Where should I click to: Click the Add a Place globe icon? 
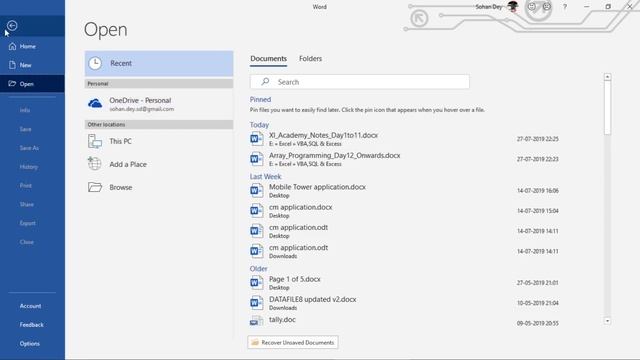pos(94,164)
